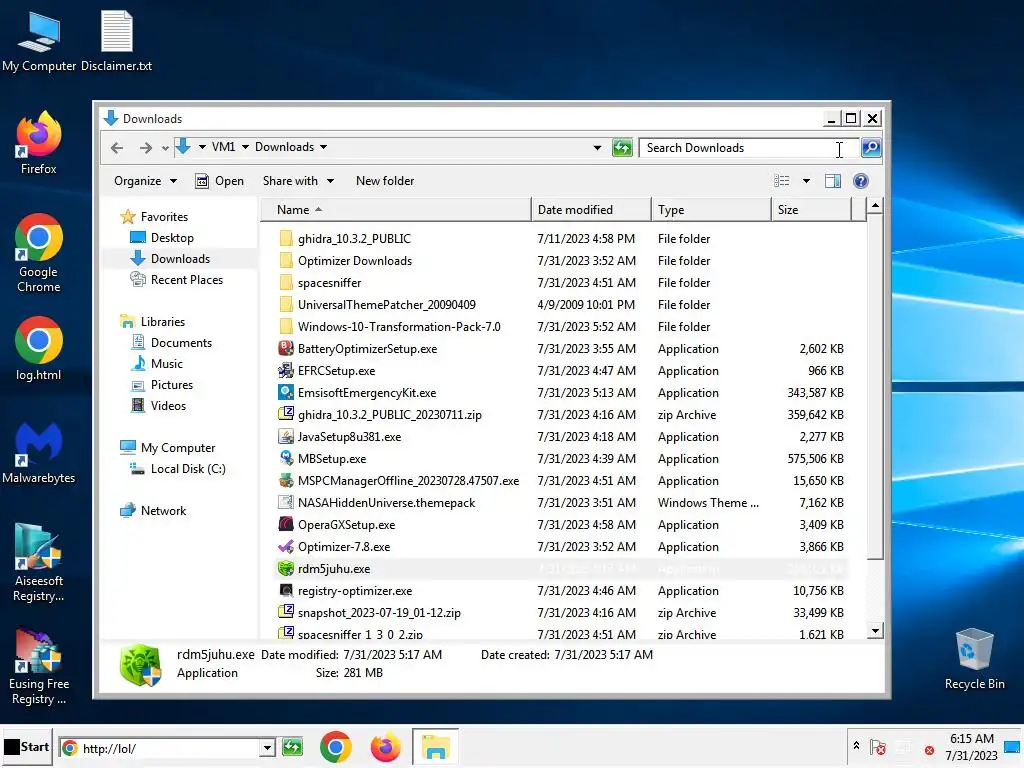Select the BatteryOptimizerSetup.exe file icon

[x=285, y=348]
